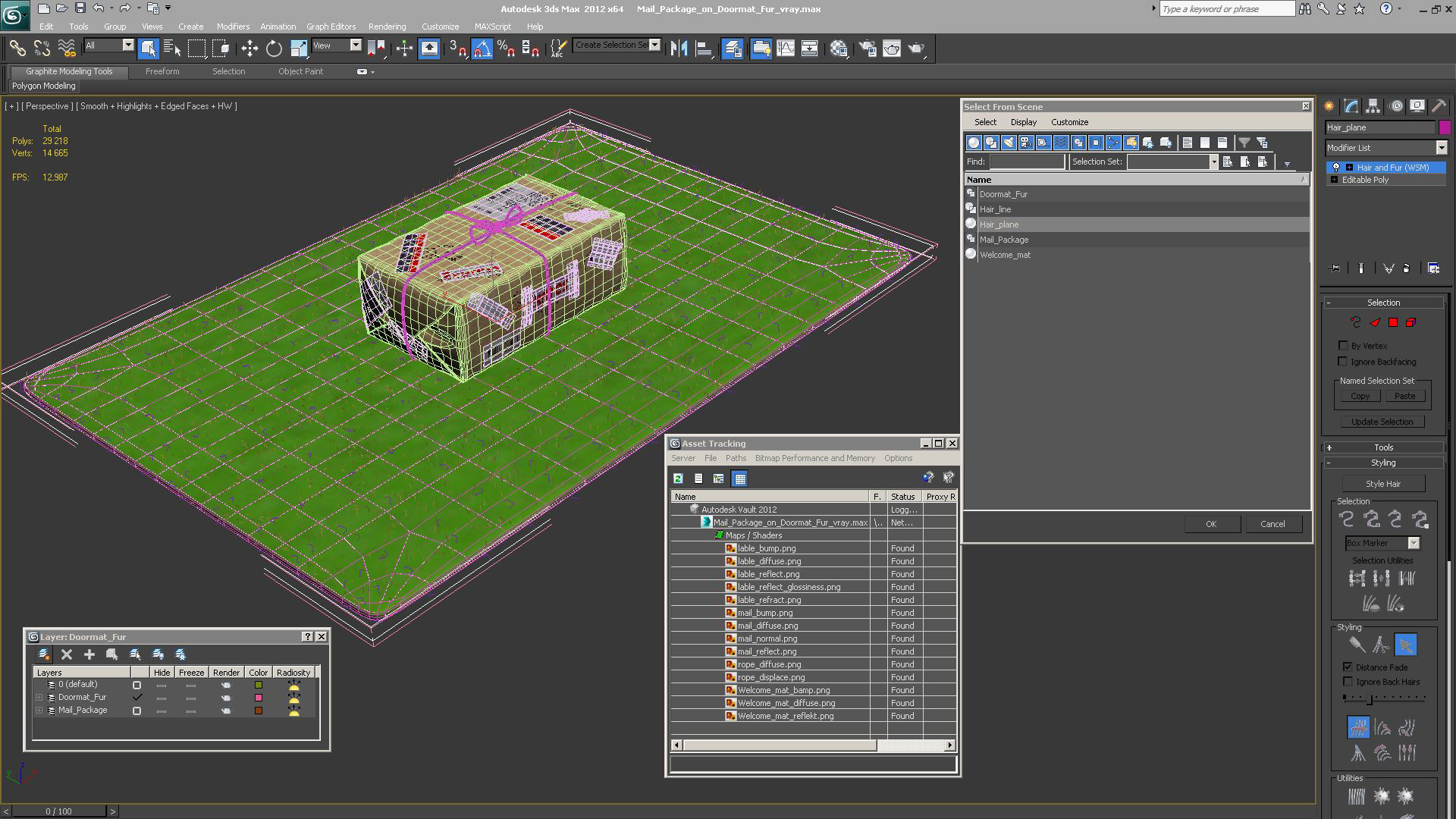Click Delete layer X icon in Layer dialog
The image size is (1456, 819).
pyautogui.click(x=67, y=654)
